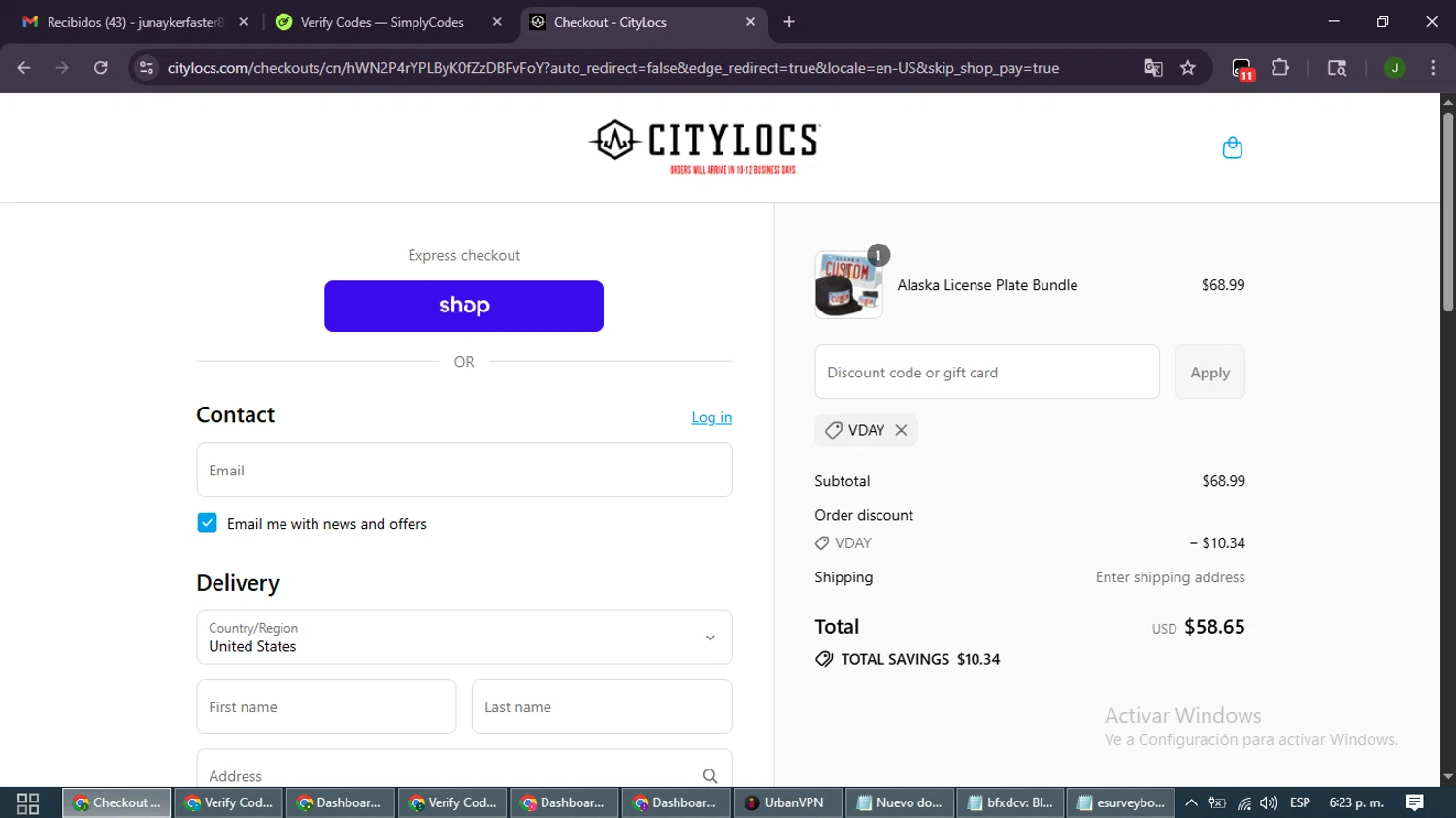Click the First name field
The height and width of the screenshot is (818, 1456).
pos(326,706)
